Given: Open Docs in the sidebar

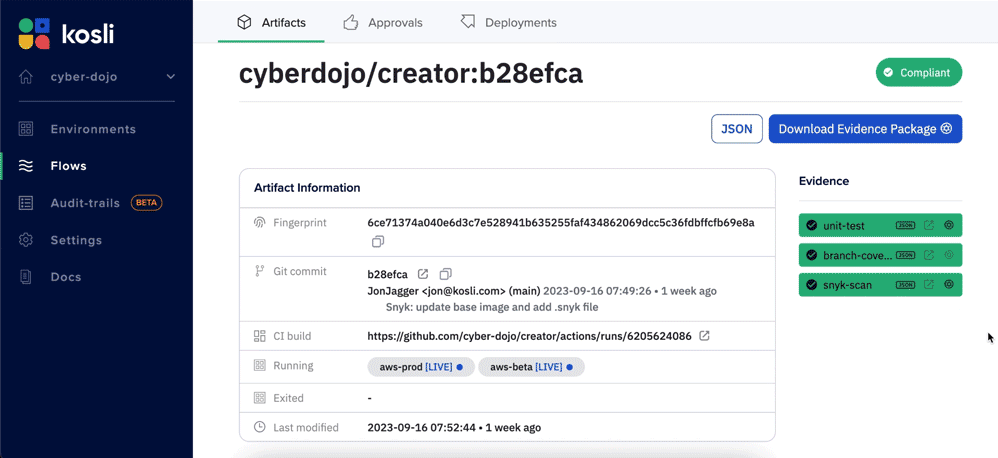Looking at the screenshot, I should (x=66, y=277).
